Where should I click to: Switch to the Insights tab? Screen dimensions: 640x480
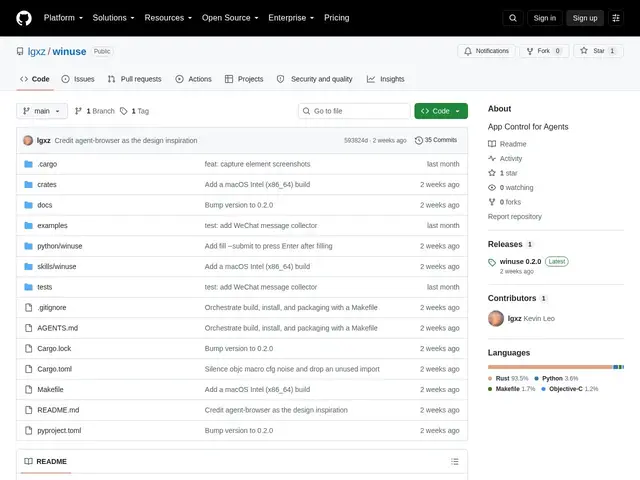coord(385,79)
